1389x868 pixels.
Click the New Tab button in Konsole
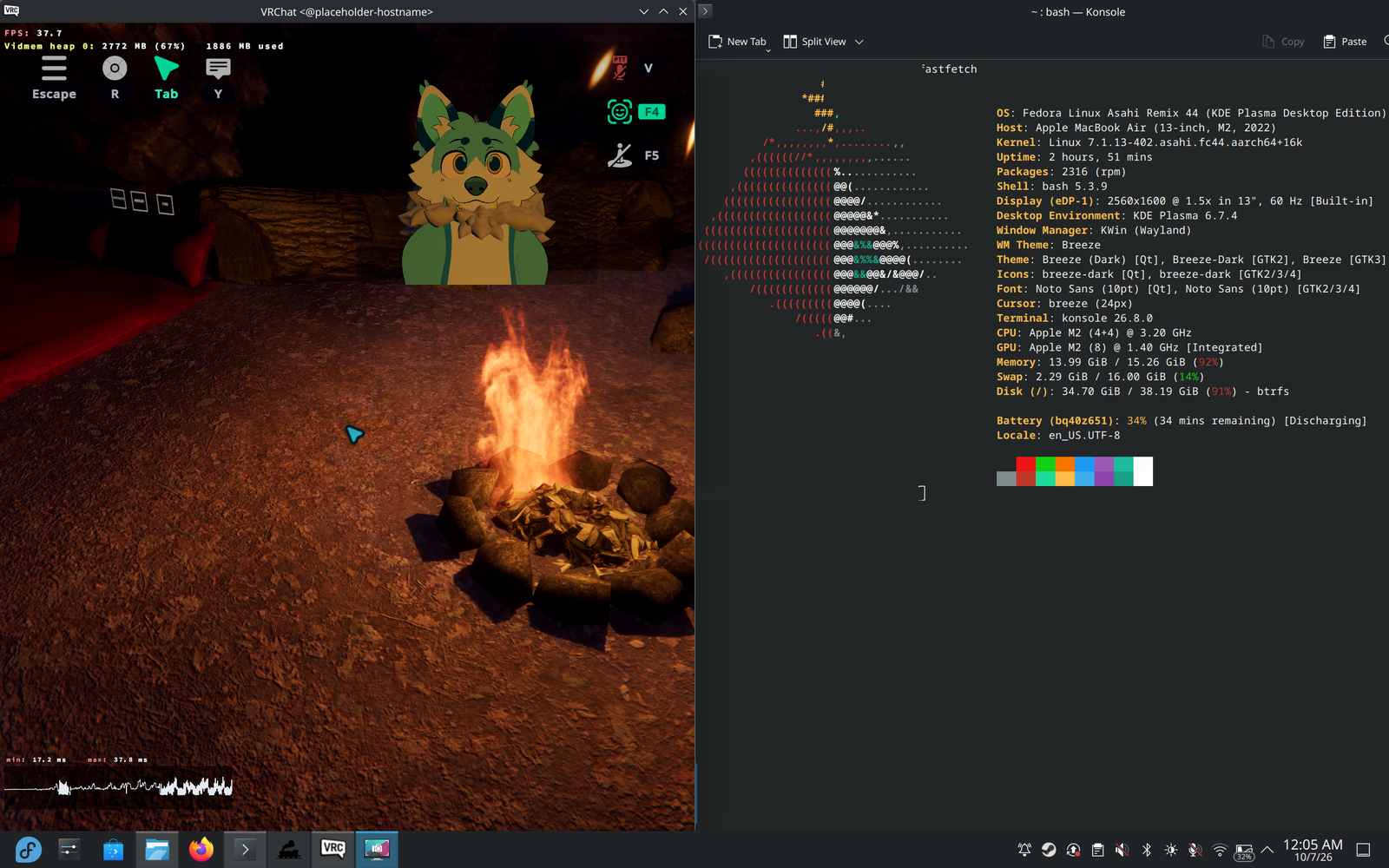[x=737, y=42]
